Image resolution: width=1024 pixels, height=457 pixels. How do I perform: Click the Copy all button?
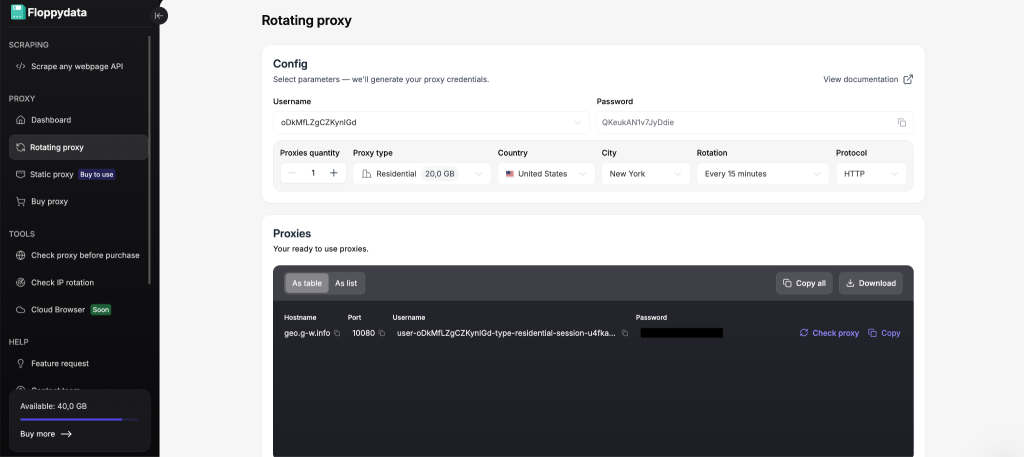(804, 283)
